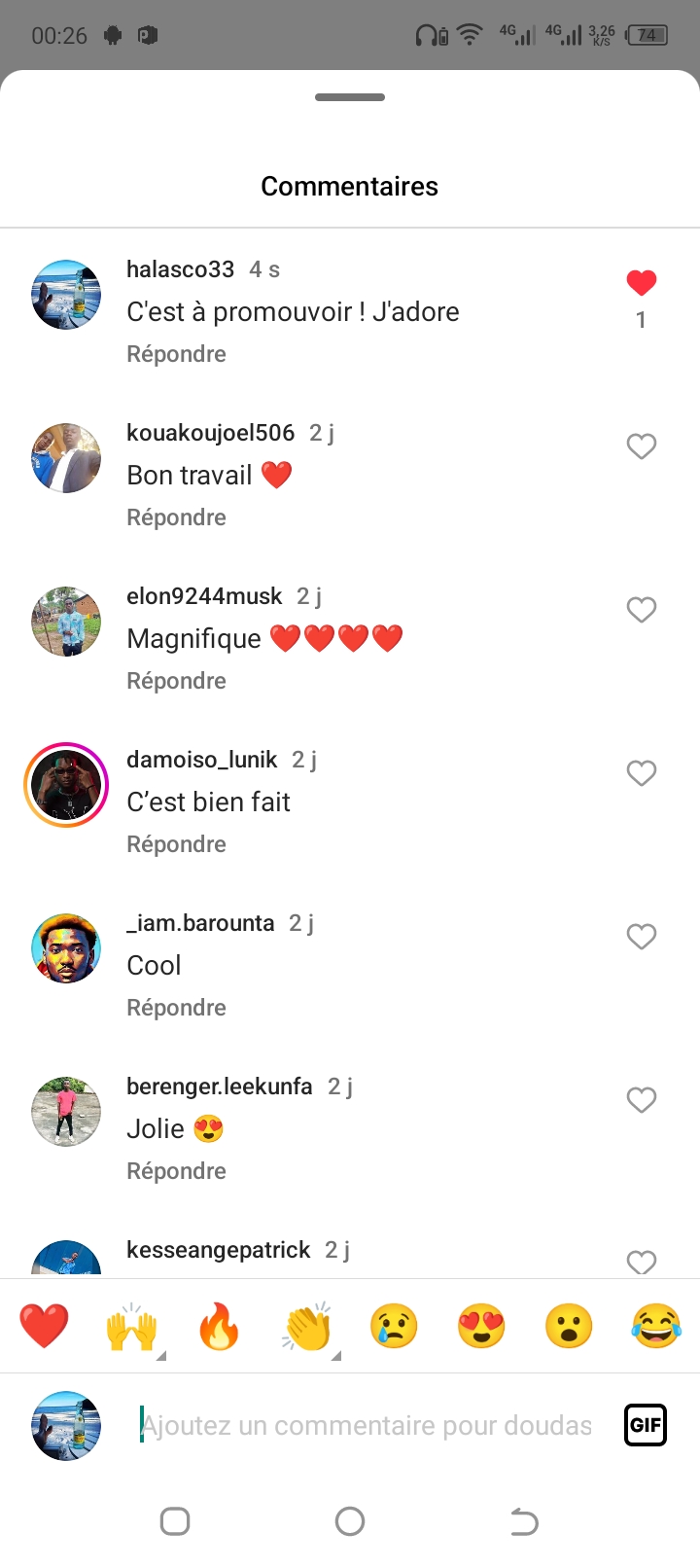
Task: Tap heart on damoiso_lunik's comment
Action: click(x=641, y=773)
